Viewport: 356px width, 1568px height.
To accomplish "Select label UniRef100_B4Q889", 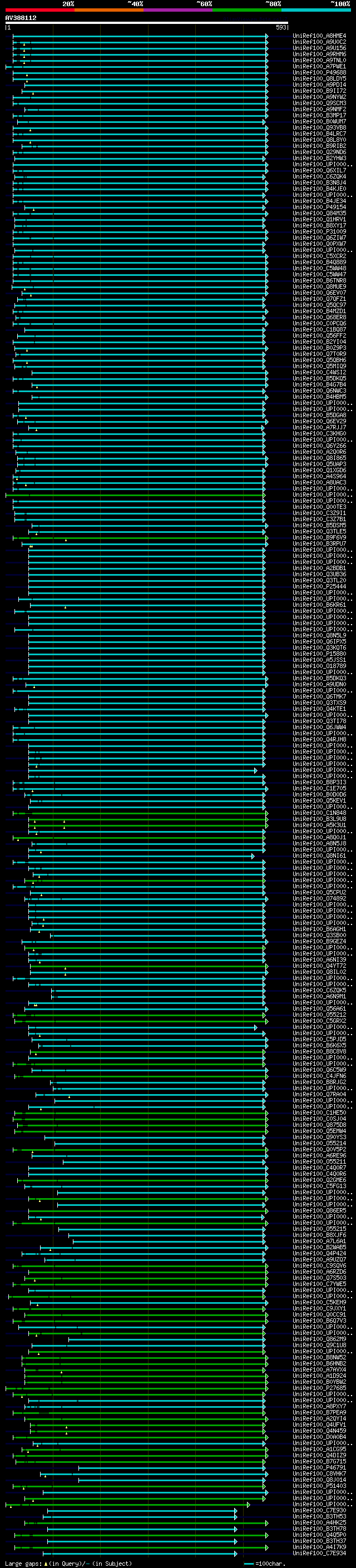I will tap(319, 262).
